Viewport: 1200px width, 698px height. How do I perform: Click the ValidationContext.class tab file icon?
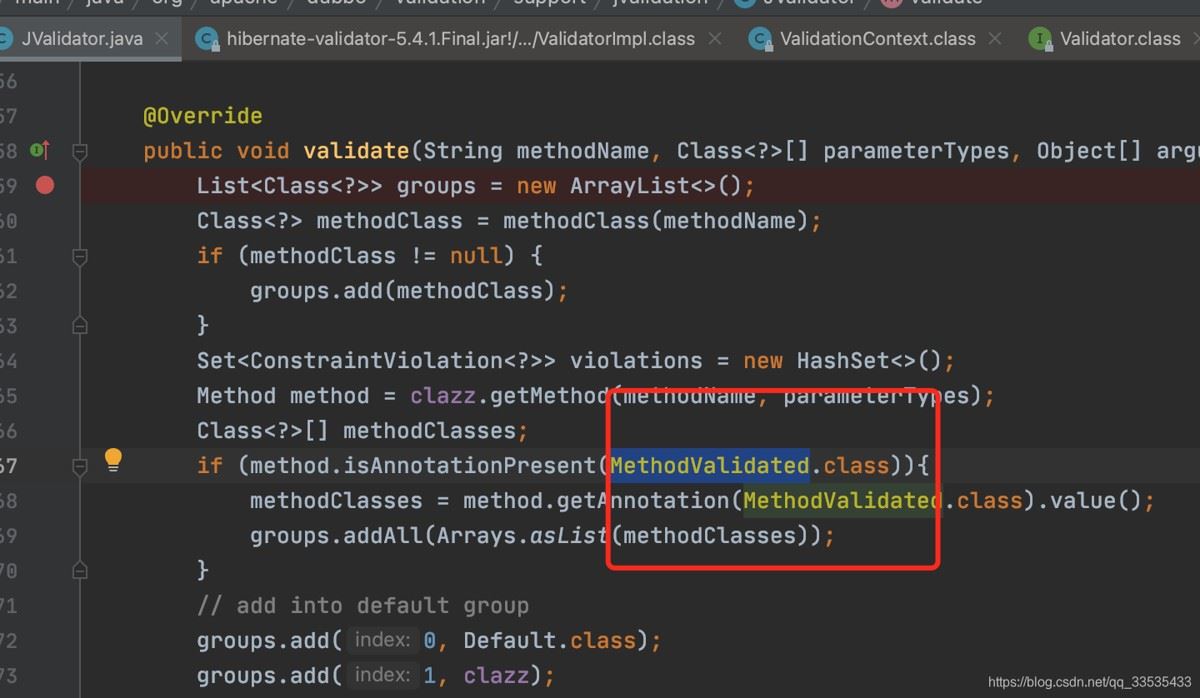tap(761, 39)
